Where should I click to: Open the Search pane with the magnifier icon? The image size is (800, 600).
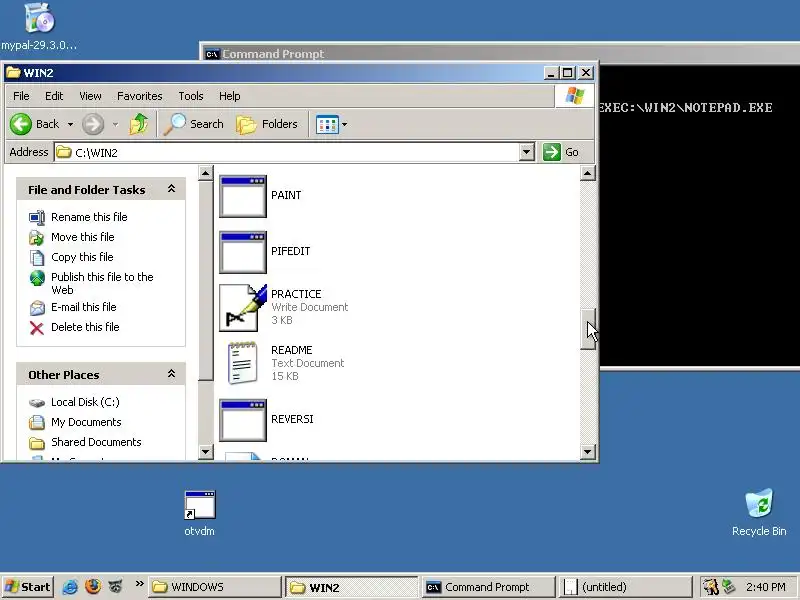174,124
